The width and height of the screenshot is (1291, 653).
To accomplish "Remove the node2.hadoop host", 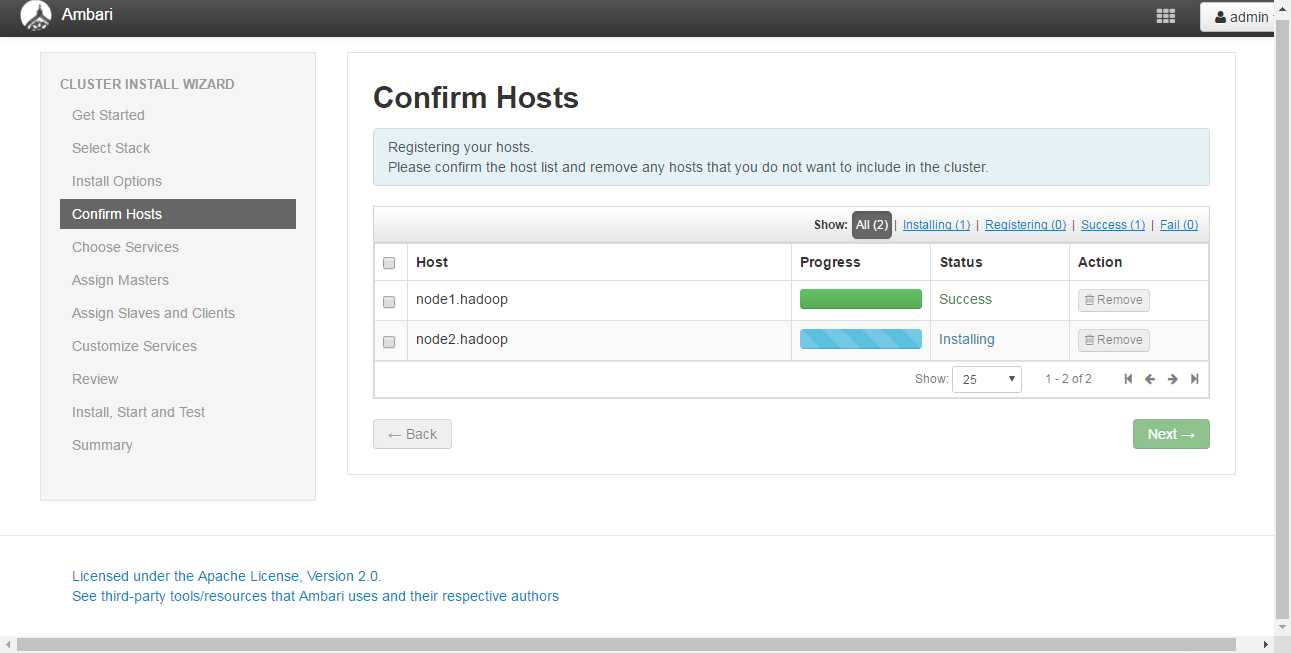I will (x=1114, y=340).
